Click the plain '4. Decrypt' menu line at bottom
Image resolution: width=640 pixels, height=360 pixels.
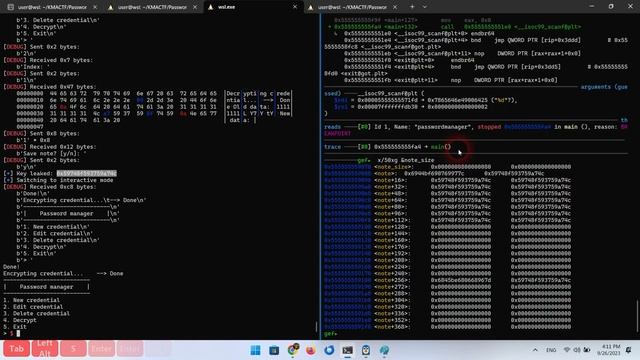point(20,320)
